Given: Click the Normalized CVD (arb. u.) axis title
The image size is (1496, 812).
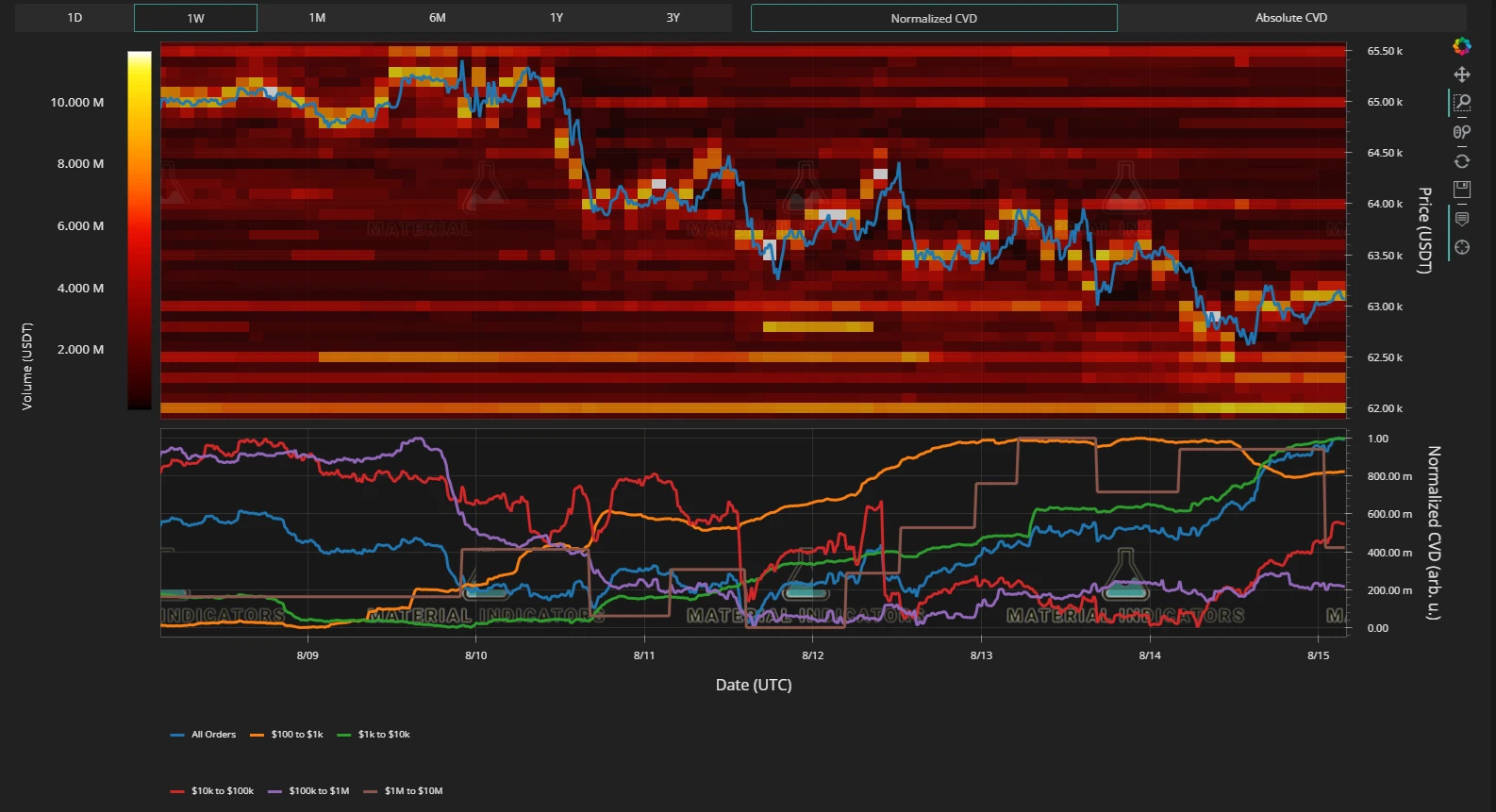Looking at the screenshot, I should tap(1434, 533).
